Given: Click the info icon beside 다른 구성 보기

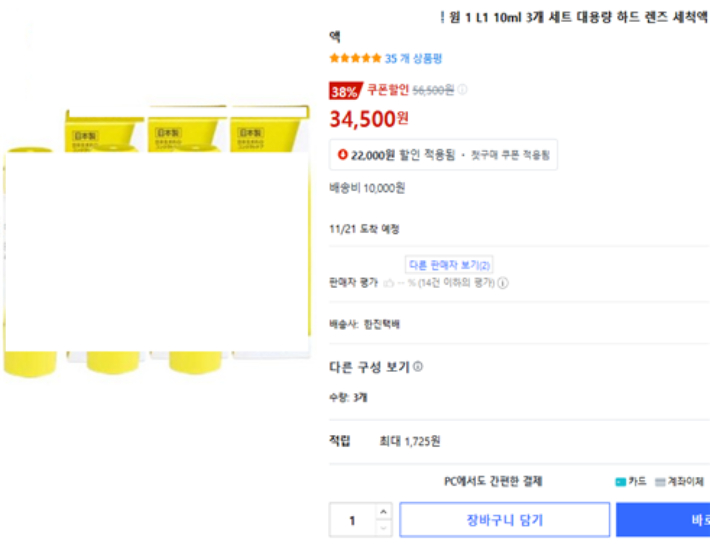Looking at the screenshot, I should point(418,367).
